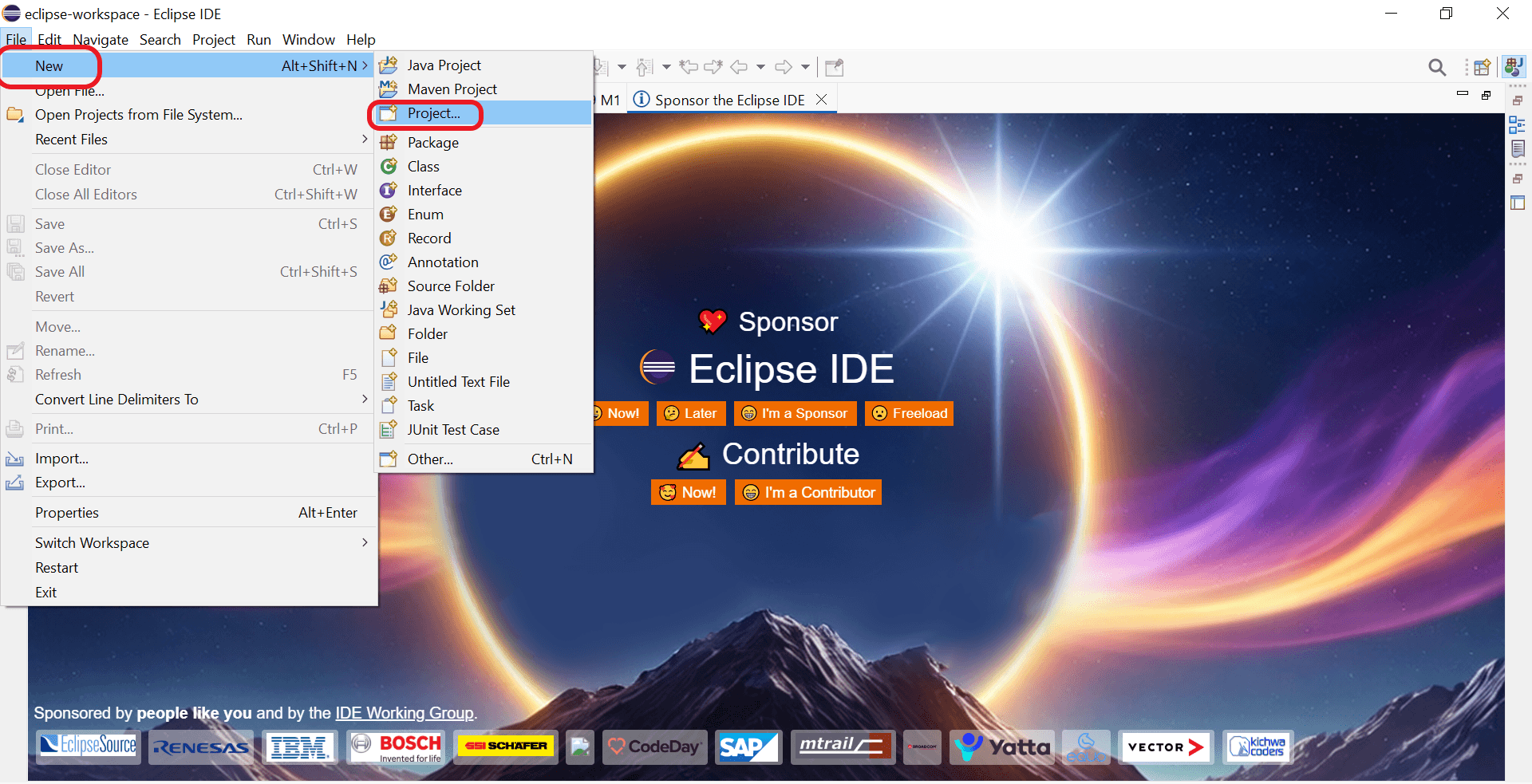Click the Freeload button

point(909,413)
